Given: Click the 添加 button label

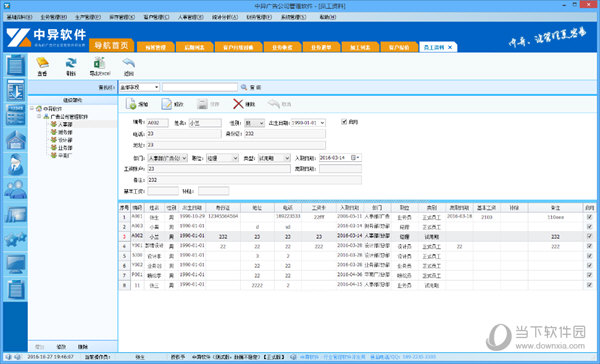Looking at the screenshot, I should click(x=143, y=104).
